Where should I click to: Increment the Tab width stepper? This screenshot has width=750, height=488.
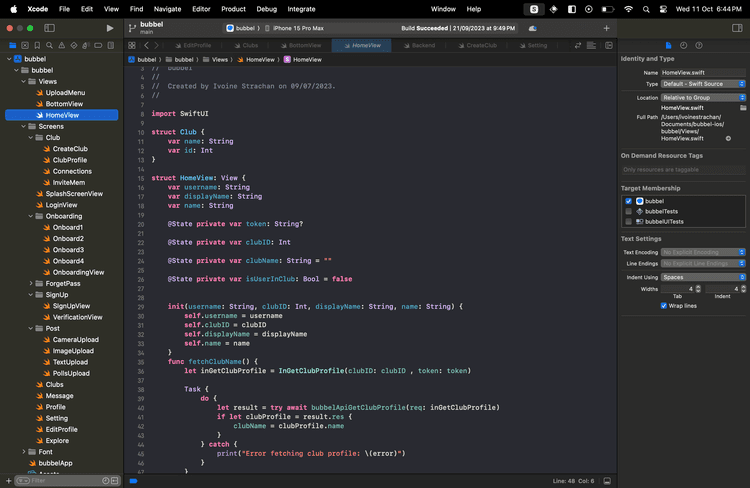pos(698,287)
